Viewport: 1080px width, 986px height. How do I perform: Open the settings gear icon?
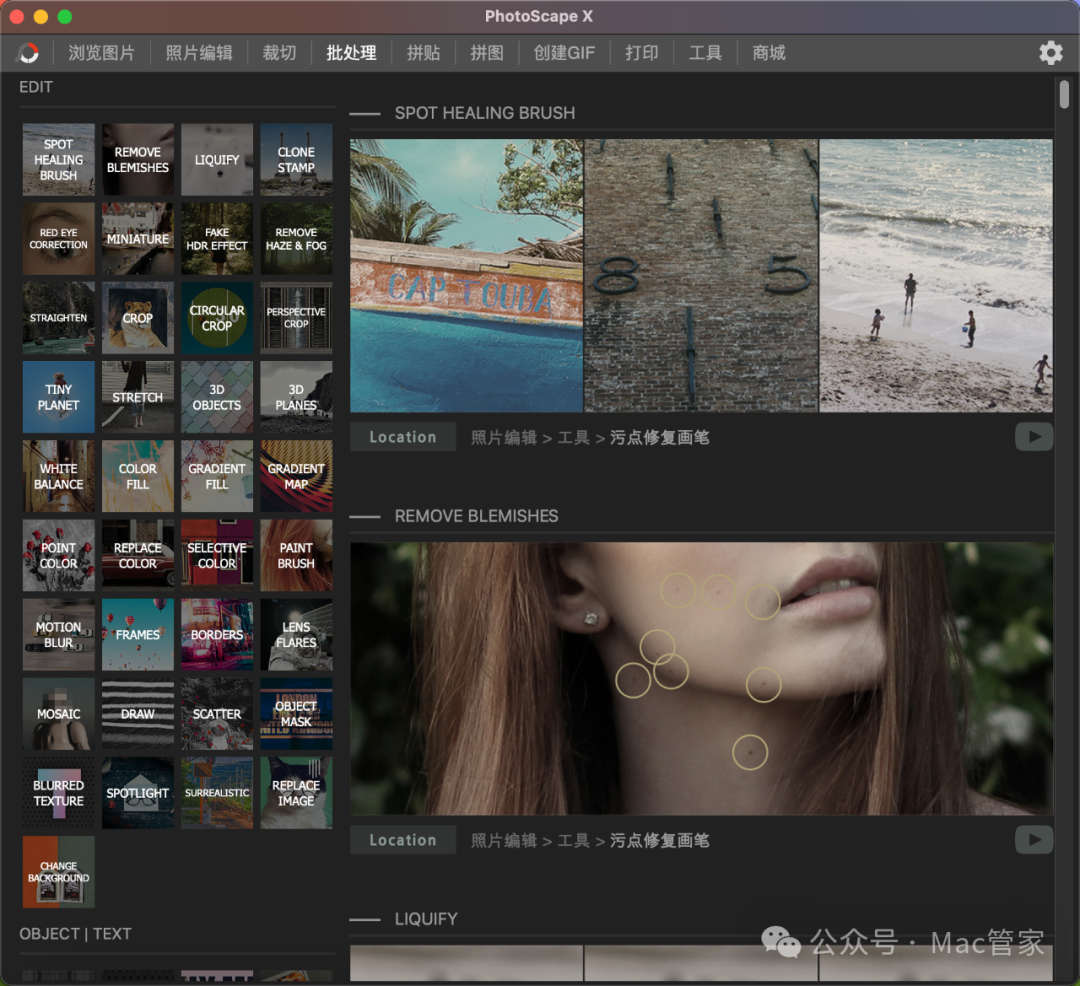(x=1050, y=53)
